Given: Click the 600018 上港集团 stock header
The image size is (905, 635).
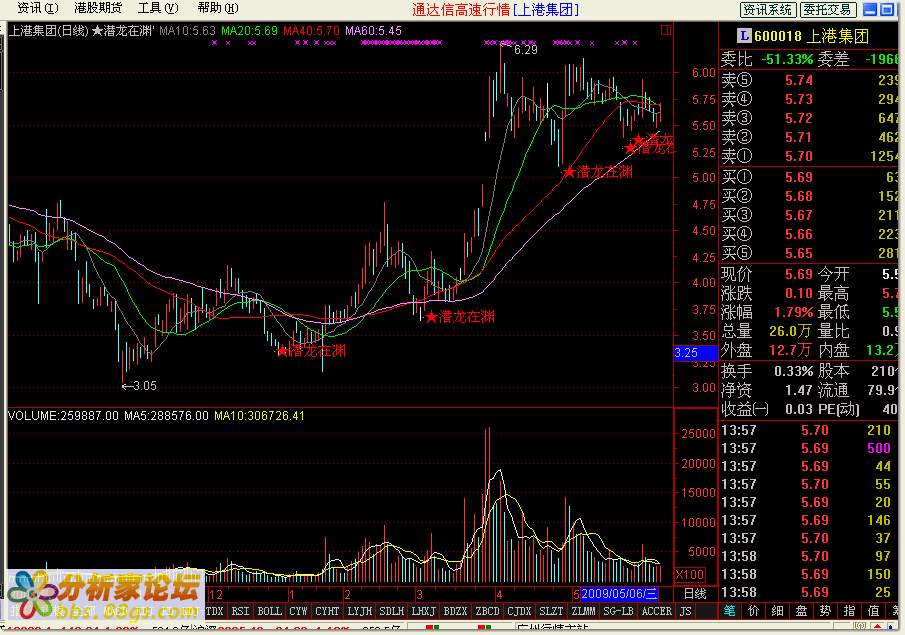Looking at the screenshot, I should click(811, 36).
